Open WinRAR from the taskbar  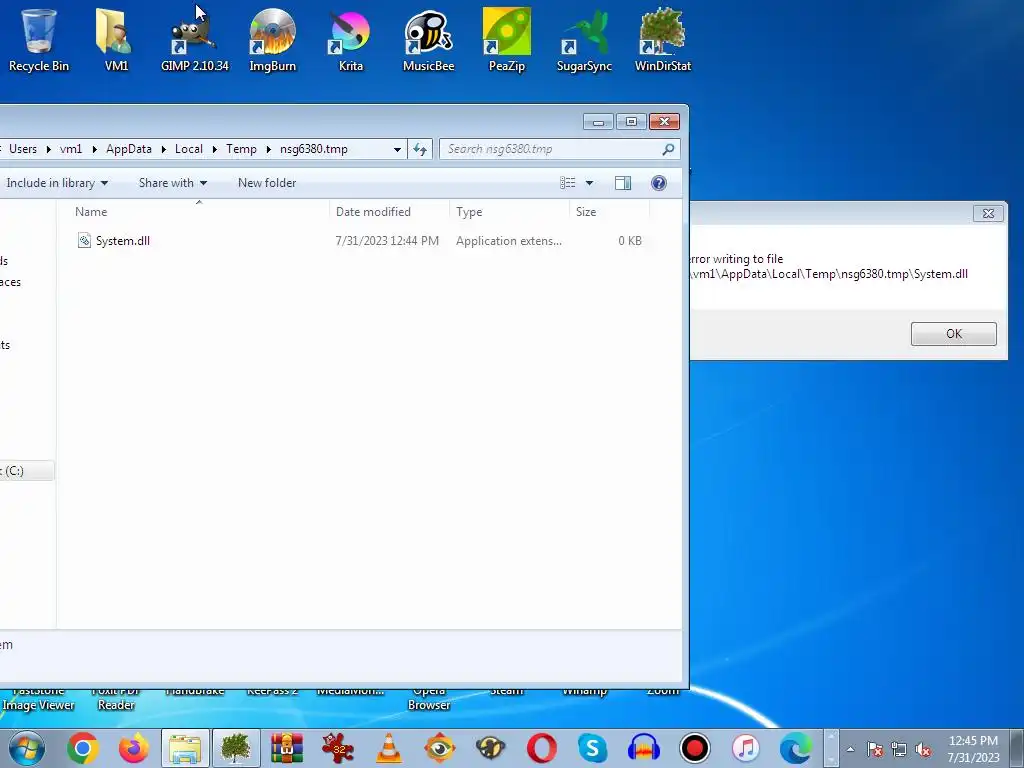click(287, 748)
